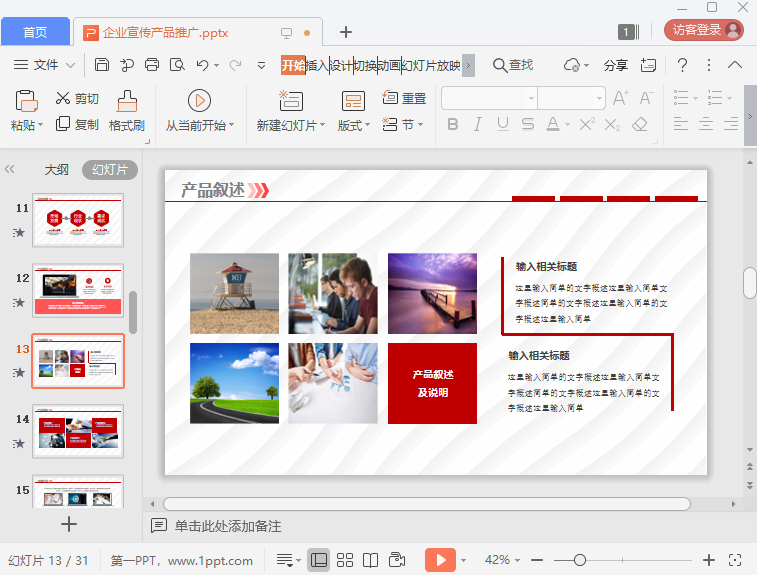The width and height of the screenshot is (757, 575).
Task: Toggle normal view in status bar
Action: (x=319, y=560)
